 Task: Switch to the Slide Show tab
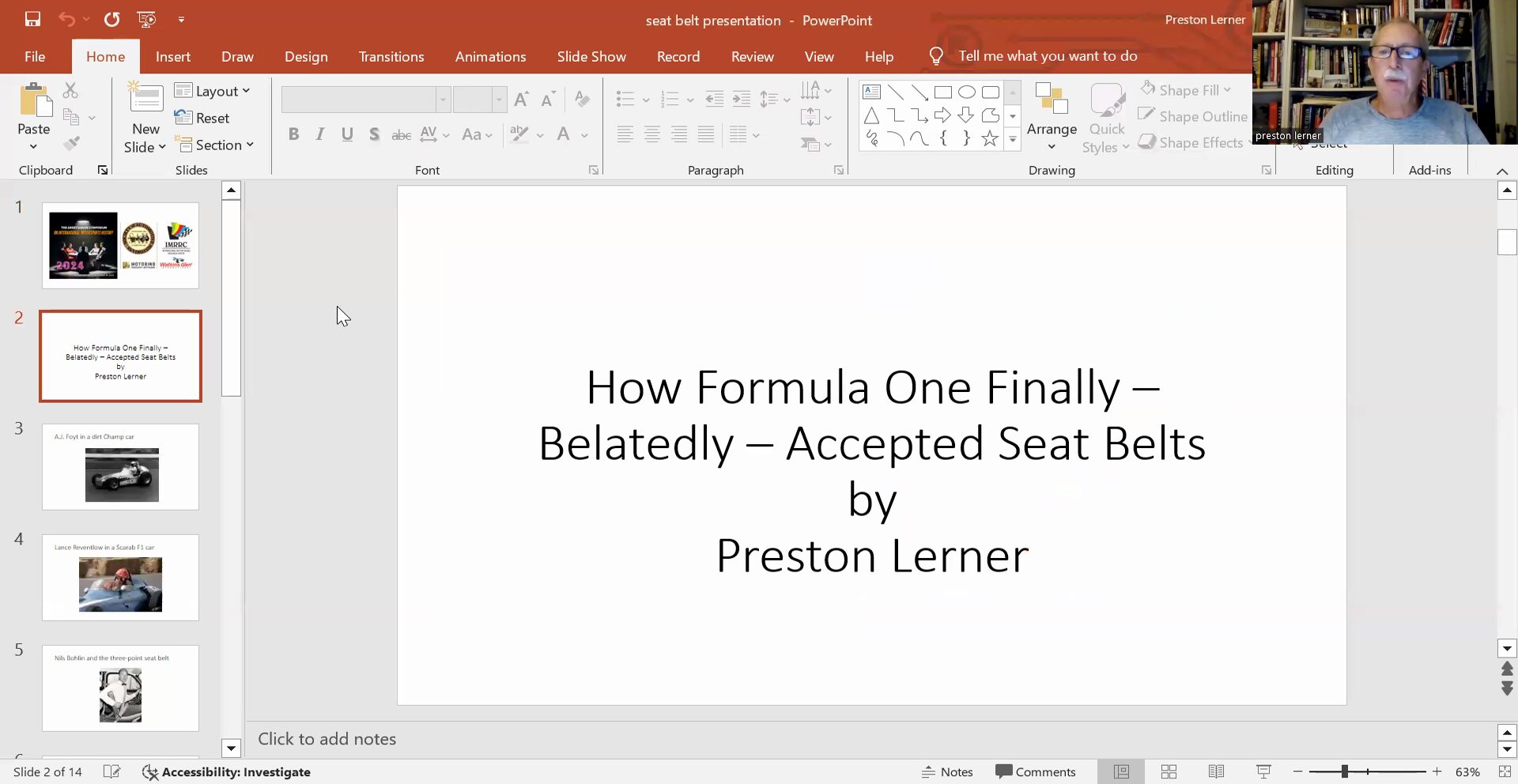(x=591, y=57)
